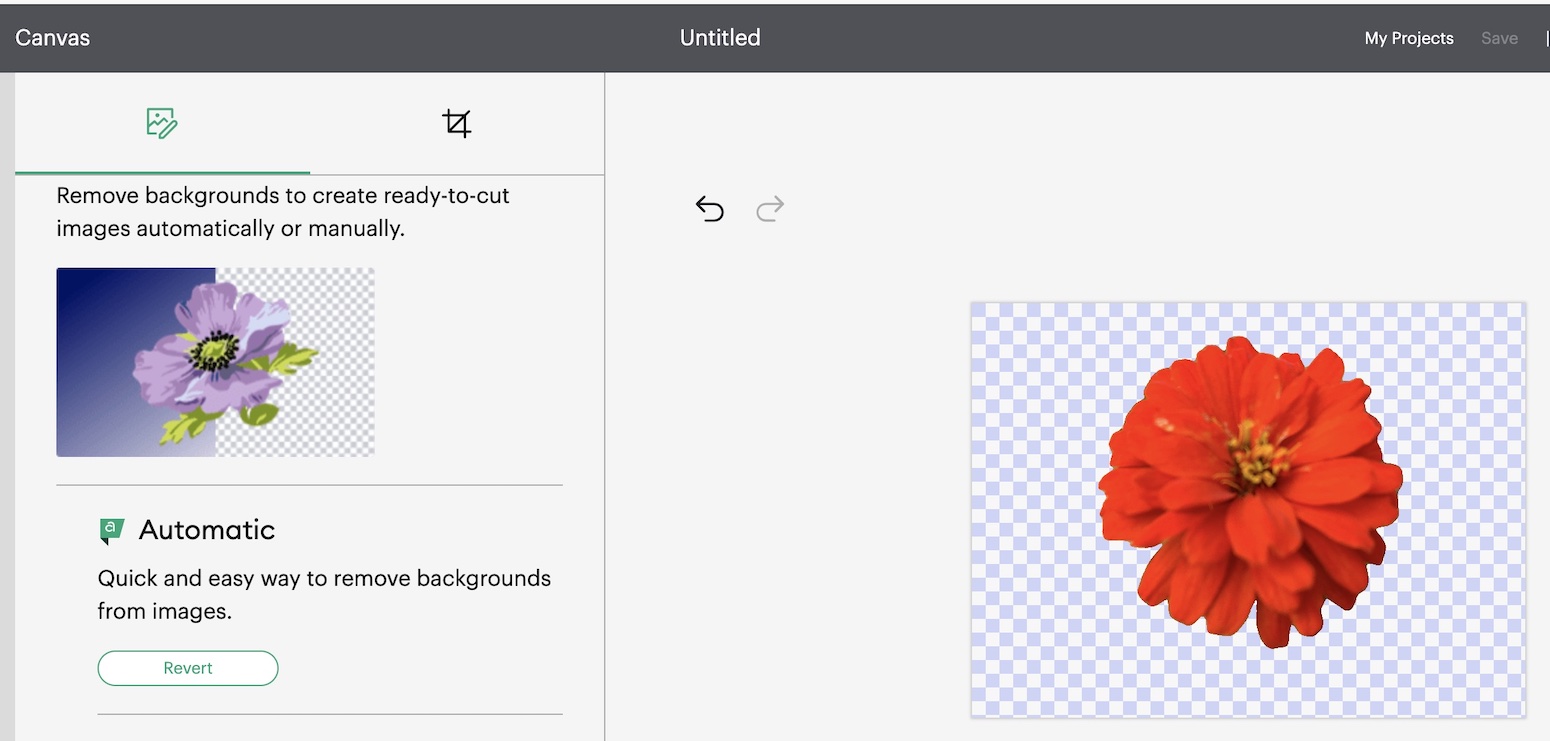The height and width of the screenshot is (741, 1550).
Task: Revert the automatic background removal
Action: tap(188, 668)
